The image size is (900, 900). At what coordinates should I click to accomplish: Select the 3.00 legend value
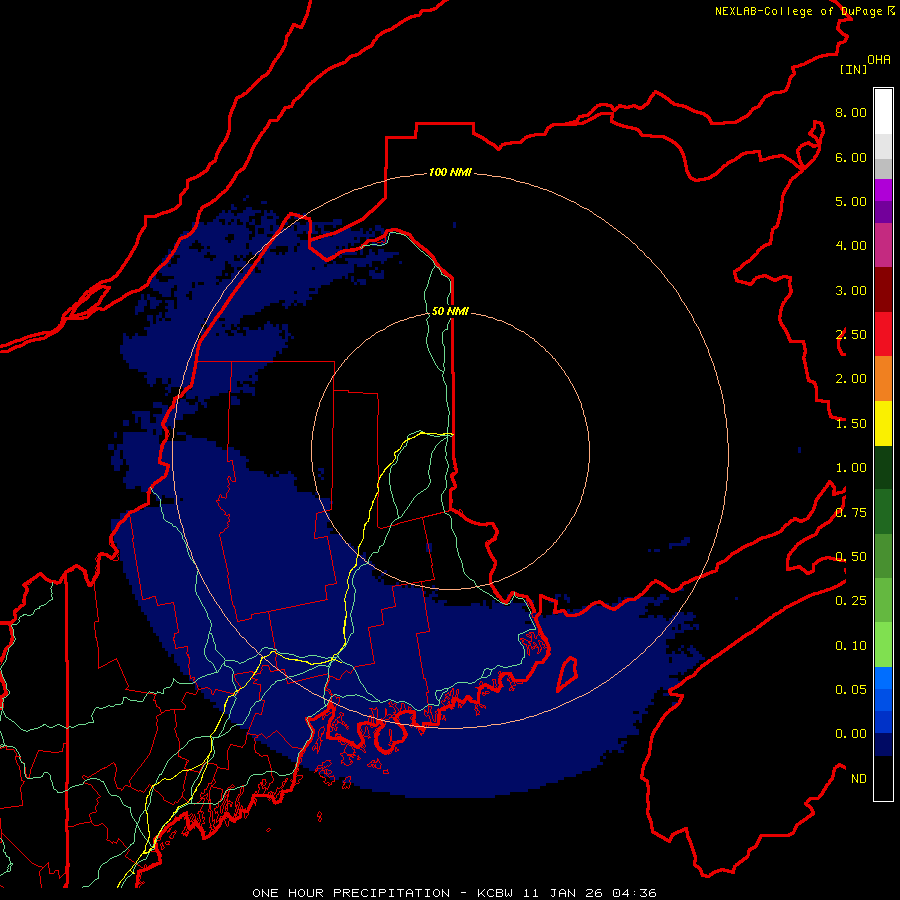coord(851,290)
